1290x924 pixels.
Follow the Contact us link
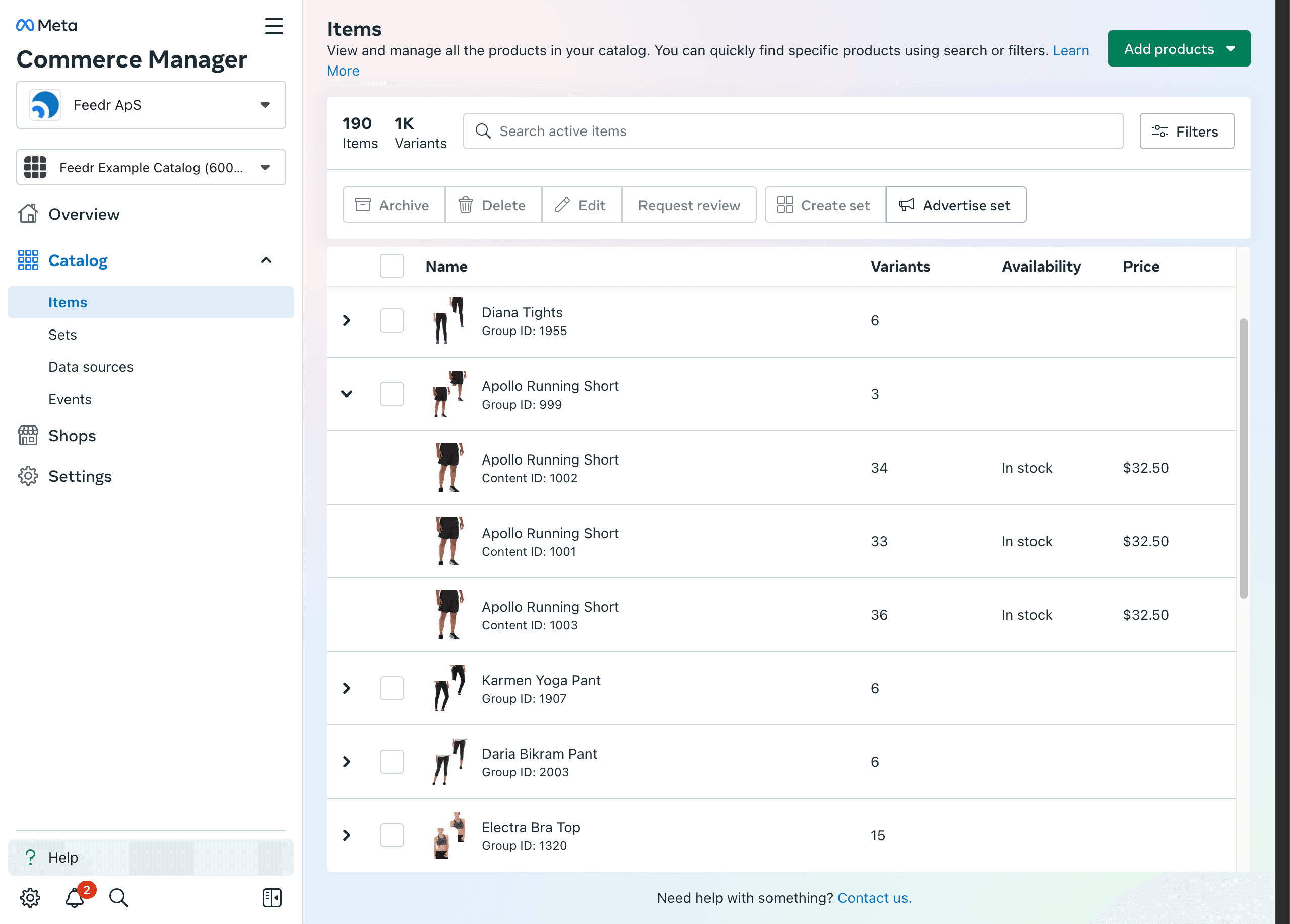(874, 897)
